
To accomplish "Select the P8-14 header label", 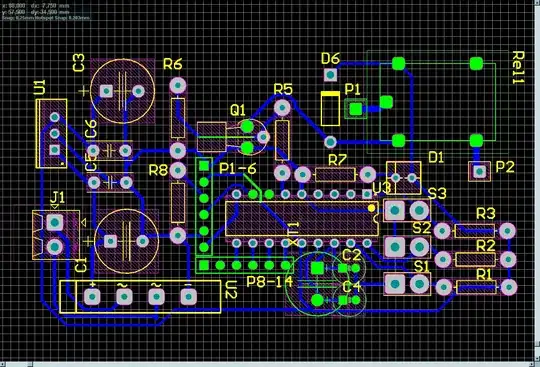I will click(270, 282).
